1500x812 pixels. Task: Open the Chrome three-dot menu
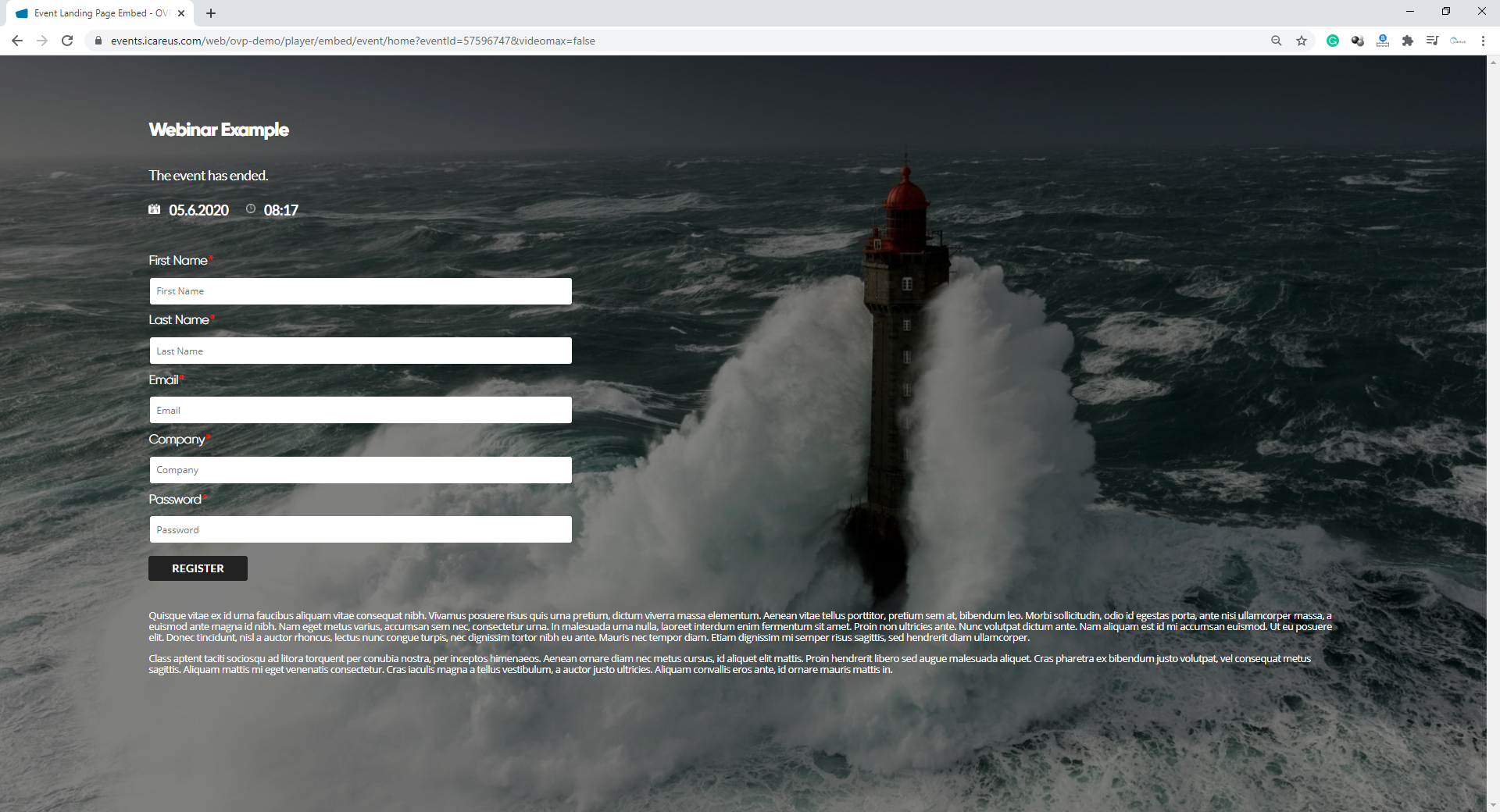(x=1483, y=41)
